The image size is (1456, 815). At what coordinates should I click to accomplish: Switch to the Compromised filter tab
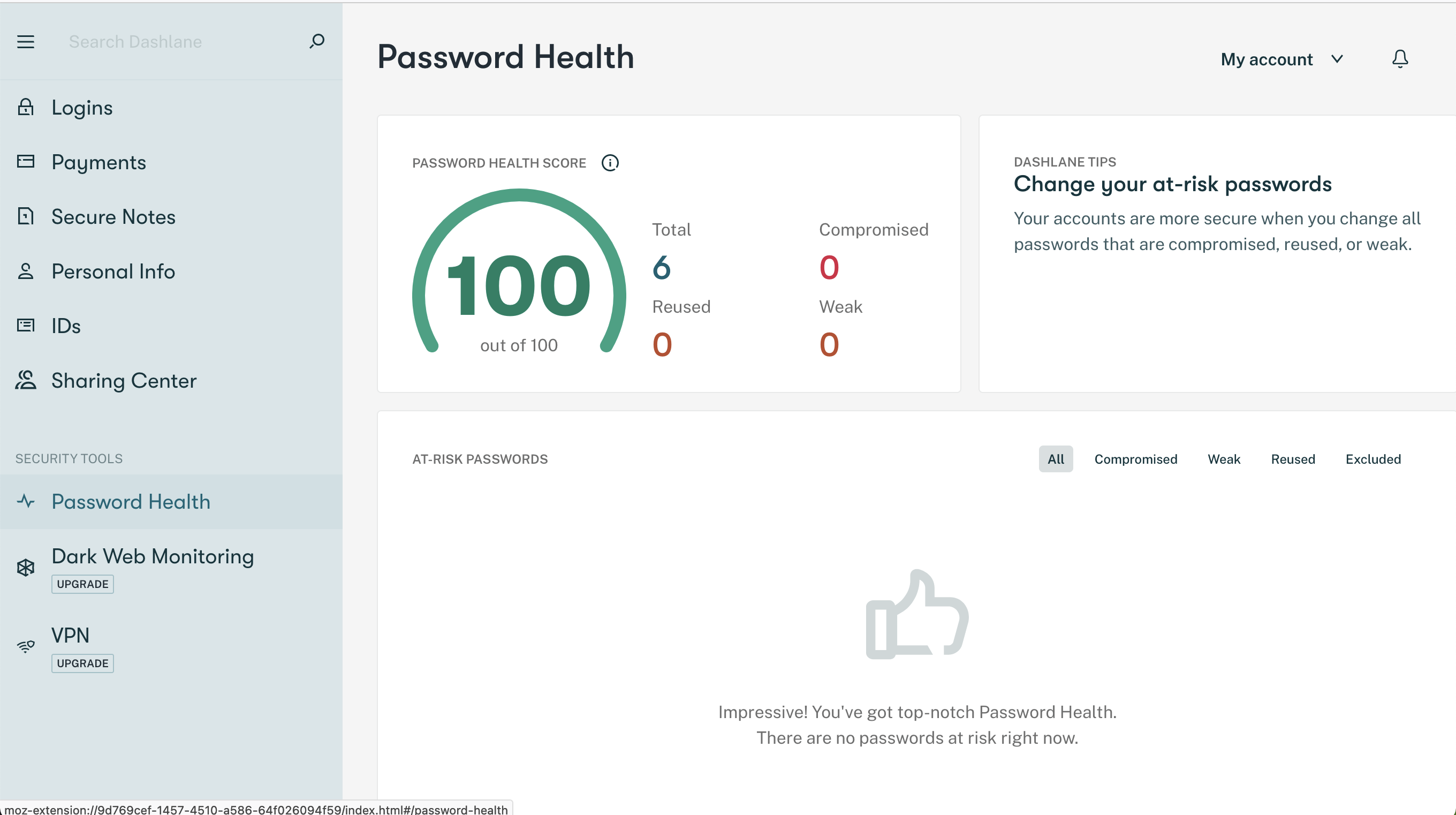pyautogui.click(x=1135, y=459)
